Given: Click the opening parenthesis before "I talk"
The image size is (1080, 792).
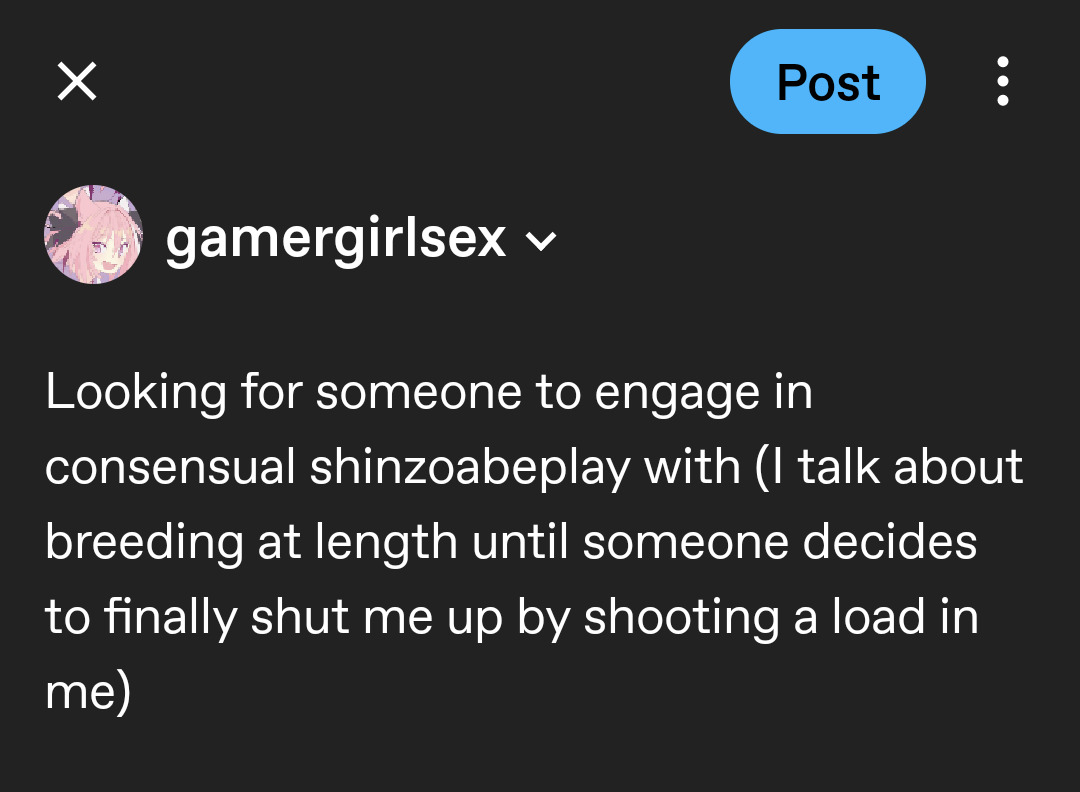Looking at the screenshot, I should click(762, 467).
